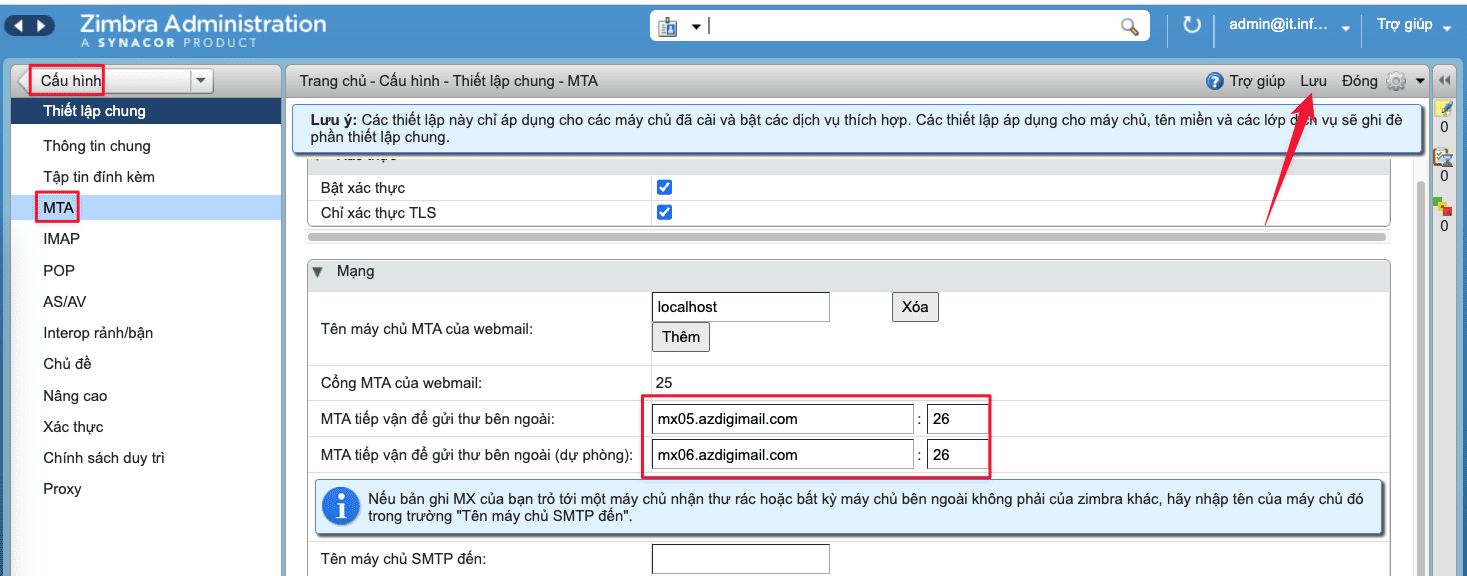The width and height of the screenshot is (1467, 576).
Task: Select IMAP in the left sidebar
Action: 61,239
